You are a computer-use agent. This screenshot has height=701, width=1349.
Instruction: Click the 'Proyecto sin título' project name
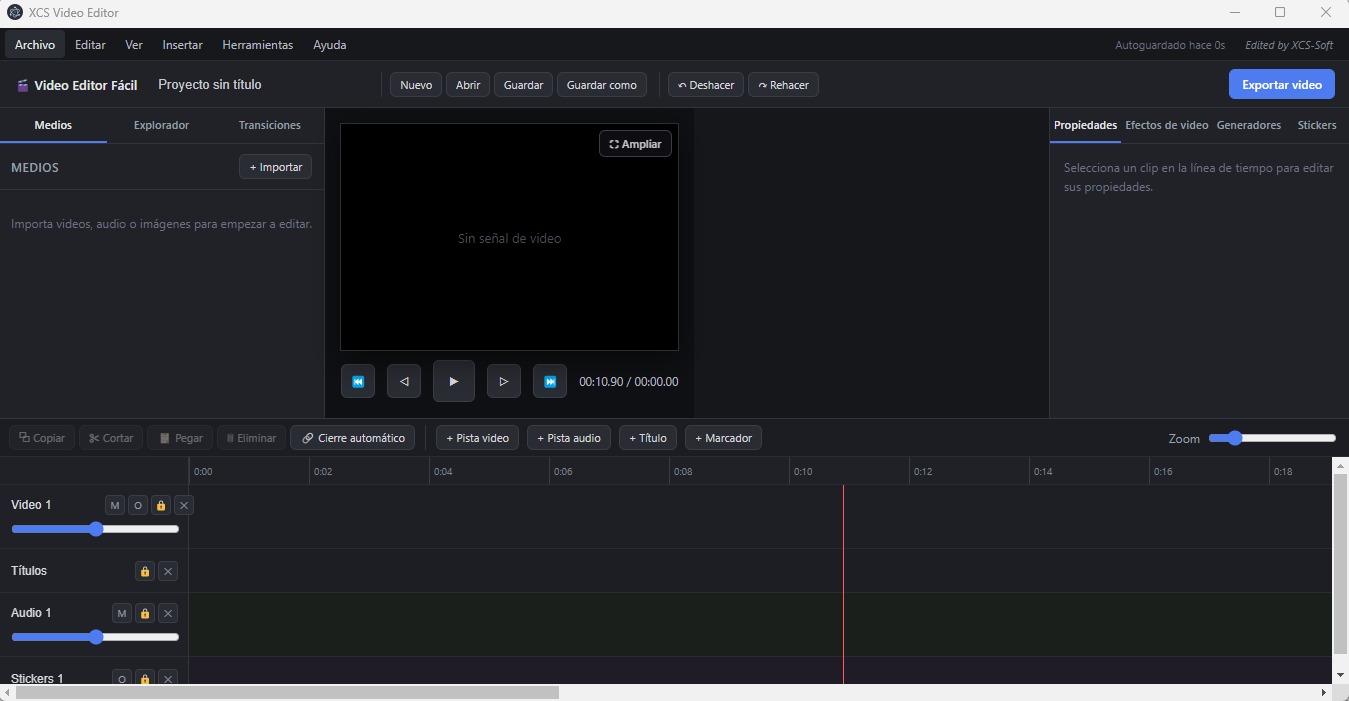click(210, 85)
